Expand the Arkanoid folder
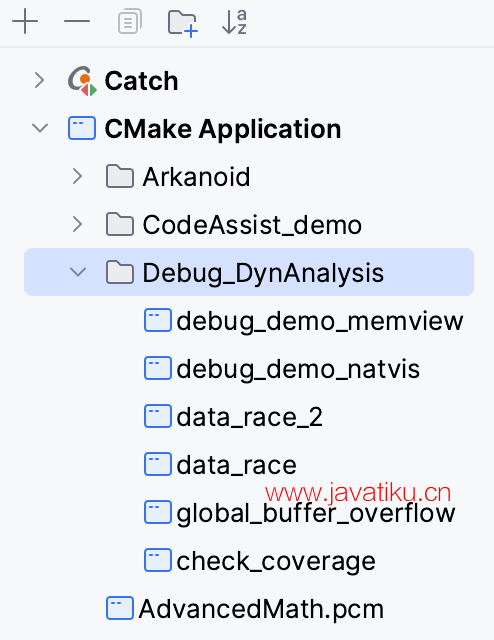 [x=78, y=176]
